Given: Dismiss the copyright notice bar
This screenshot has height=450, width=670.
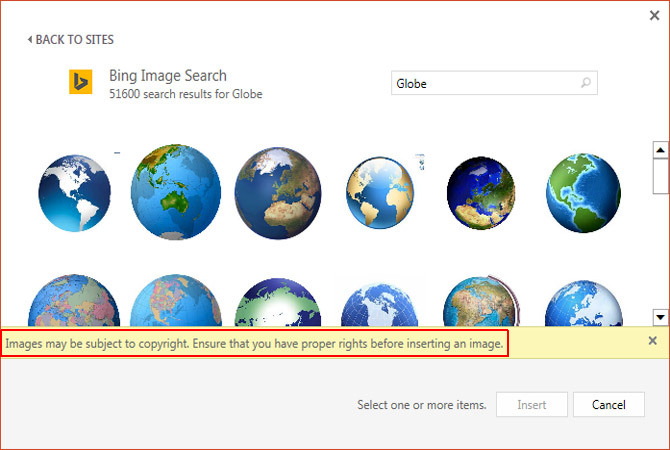Looking at the screenshot, I should pos(652,341).
